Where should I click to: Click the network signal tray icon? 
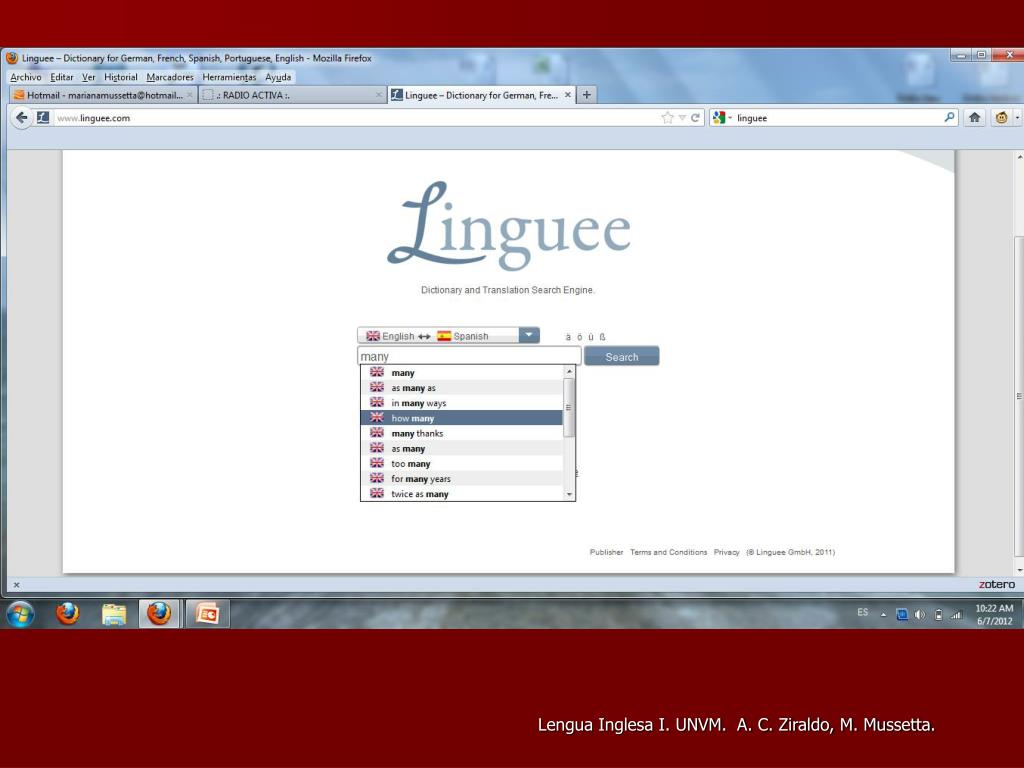[x=956, y=615]
